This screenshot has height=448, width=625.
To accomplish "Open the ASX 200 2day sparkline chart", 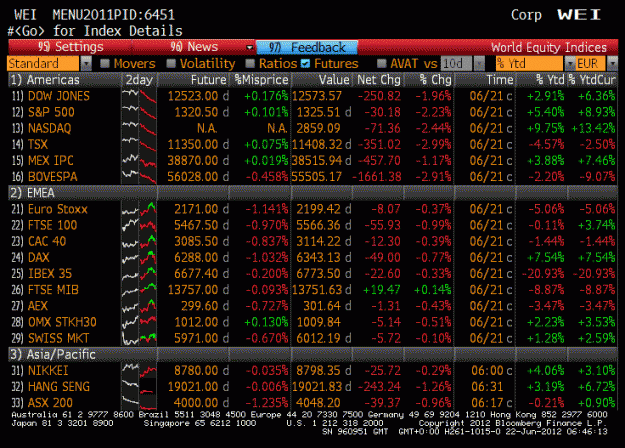I will [x=139, y=403].
